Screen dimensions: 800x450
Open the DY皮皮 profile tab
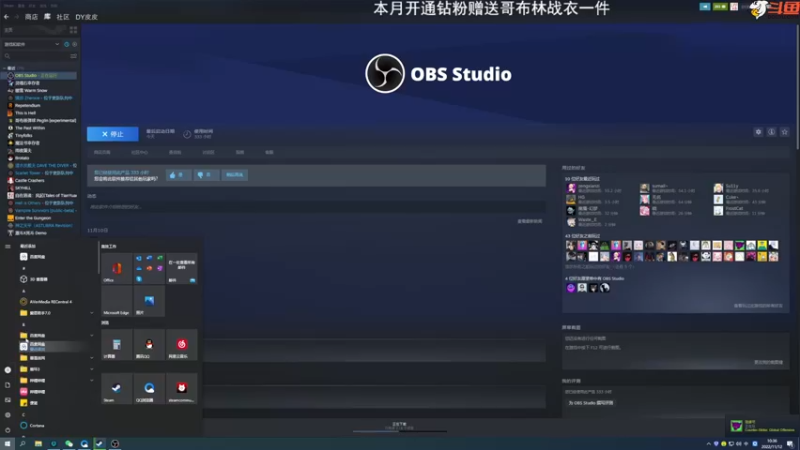click(x=86, y=17)
